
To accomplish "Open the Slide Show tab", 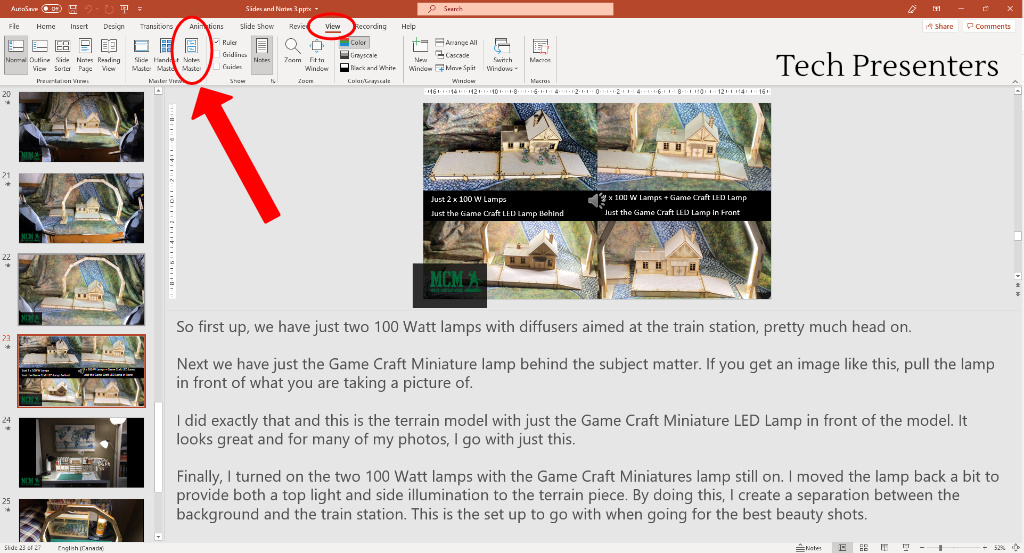I will [x=257, y=26].
